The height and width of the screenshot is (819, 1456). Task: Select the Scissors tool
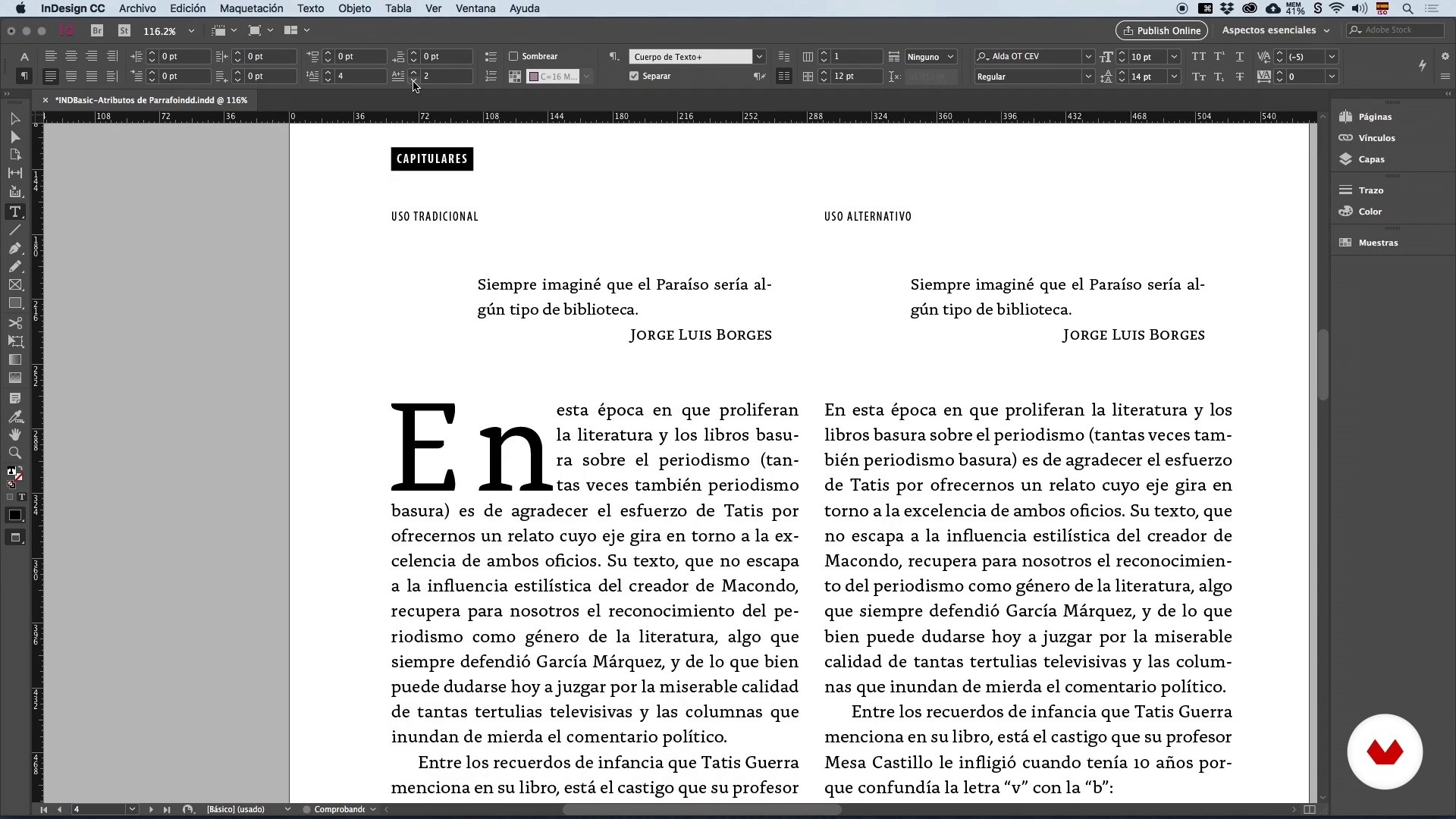(14, 323)
